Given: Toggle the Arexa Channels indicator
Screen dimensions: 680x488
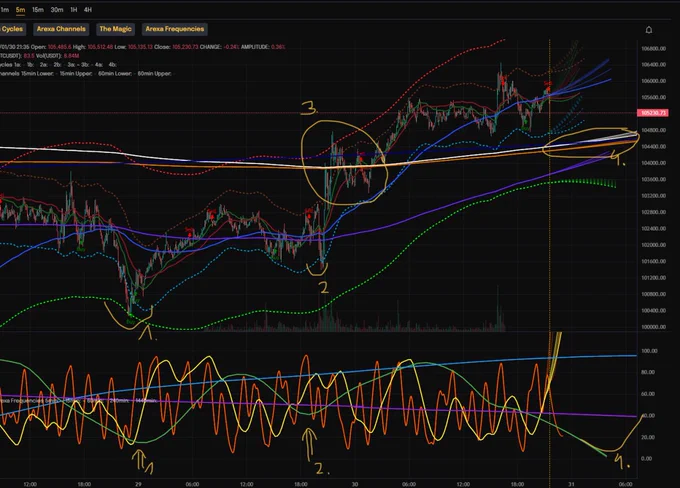Looking at the screenshot, I should [61, 29].
